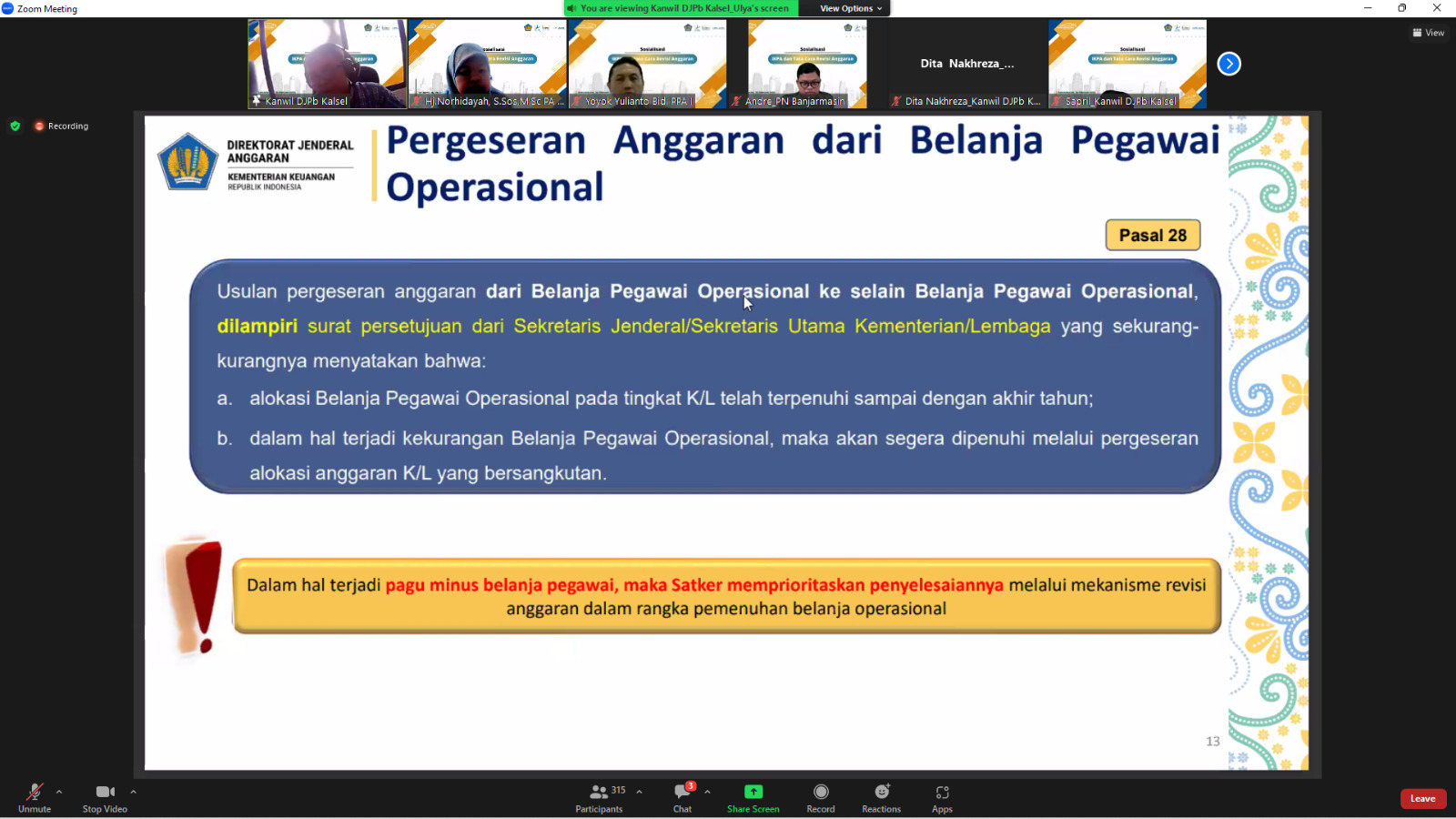Screen dimensions: 1456x819
Task: Leave the meeting
Action: click(1422, 799)
